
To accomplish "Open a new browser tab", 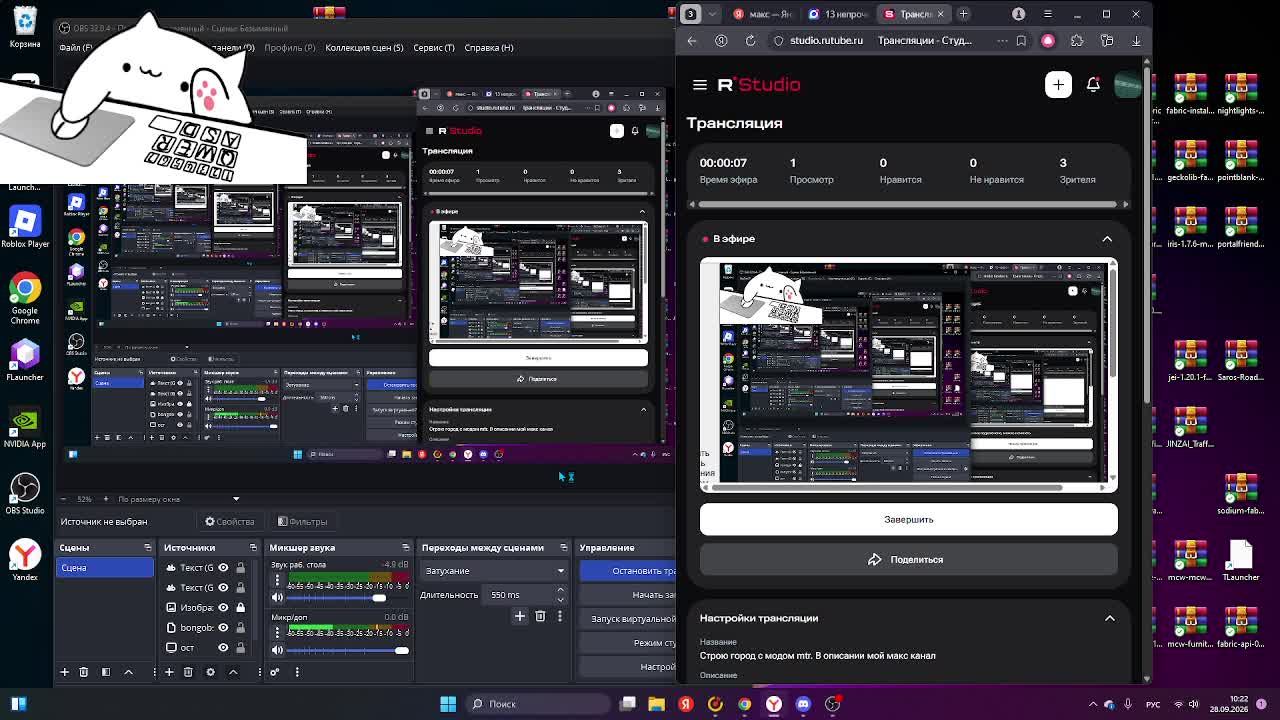I will coord(963,14).
